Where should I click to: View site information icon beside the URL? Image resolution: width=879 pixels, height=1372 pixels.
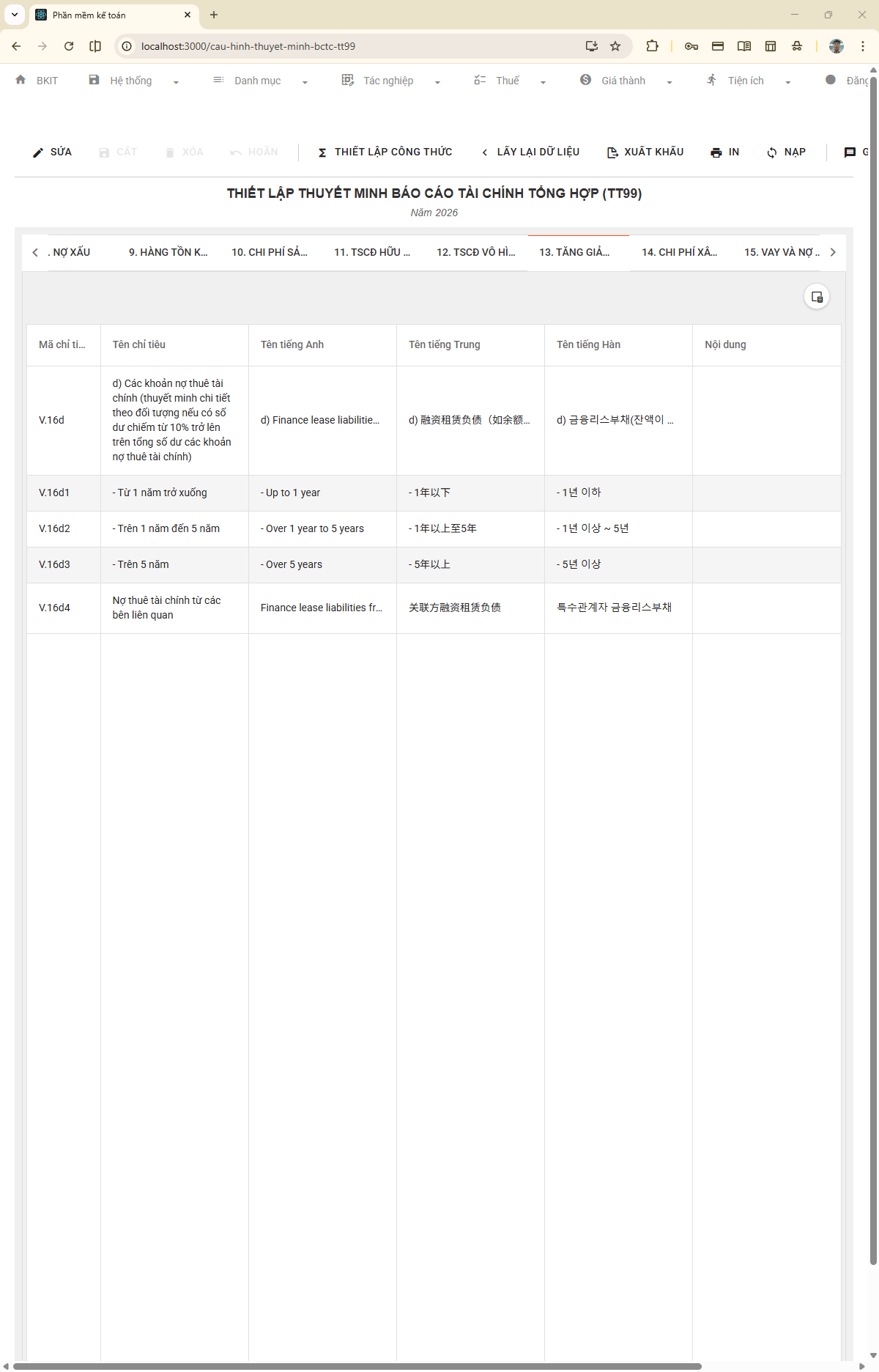pos(127,46)
